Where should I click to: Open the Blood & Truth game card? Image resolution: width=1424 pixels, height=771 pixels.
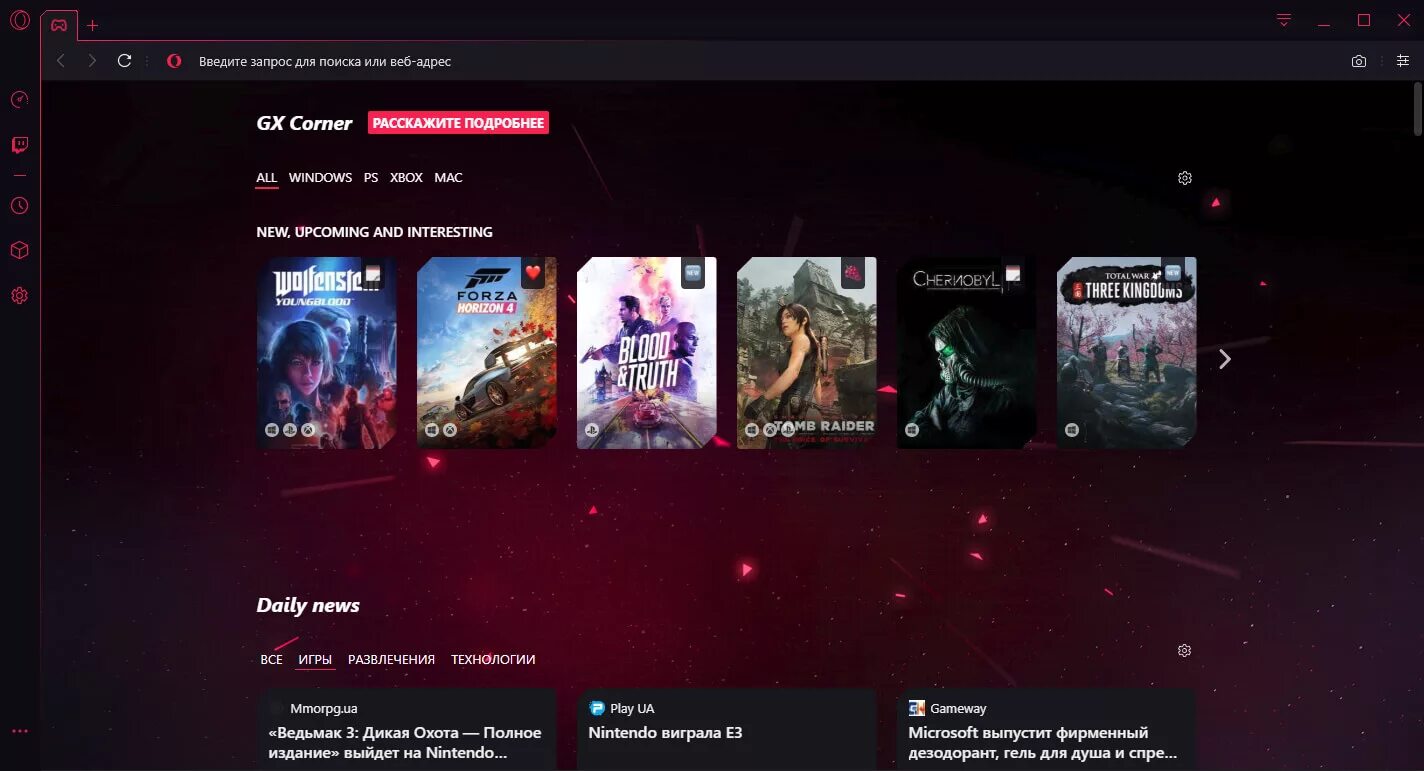(x=647, y=353)
